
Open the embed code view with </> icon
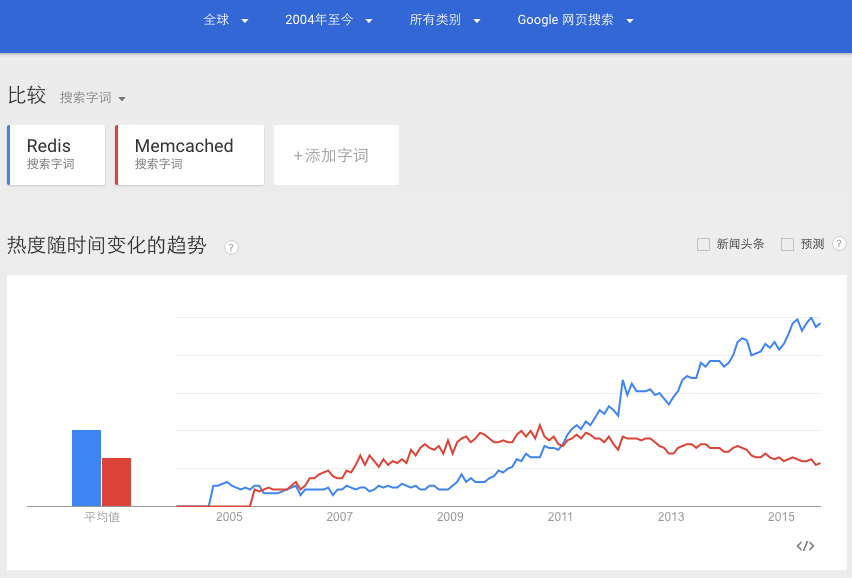click(x=806, y=546)
